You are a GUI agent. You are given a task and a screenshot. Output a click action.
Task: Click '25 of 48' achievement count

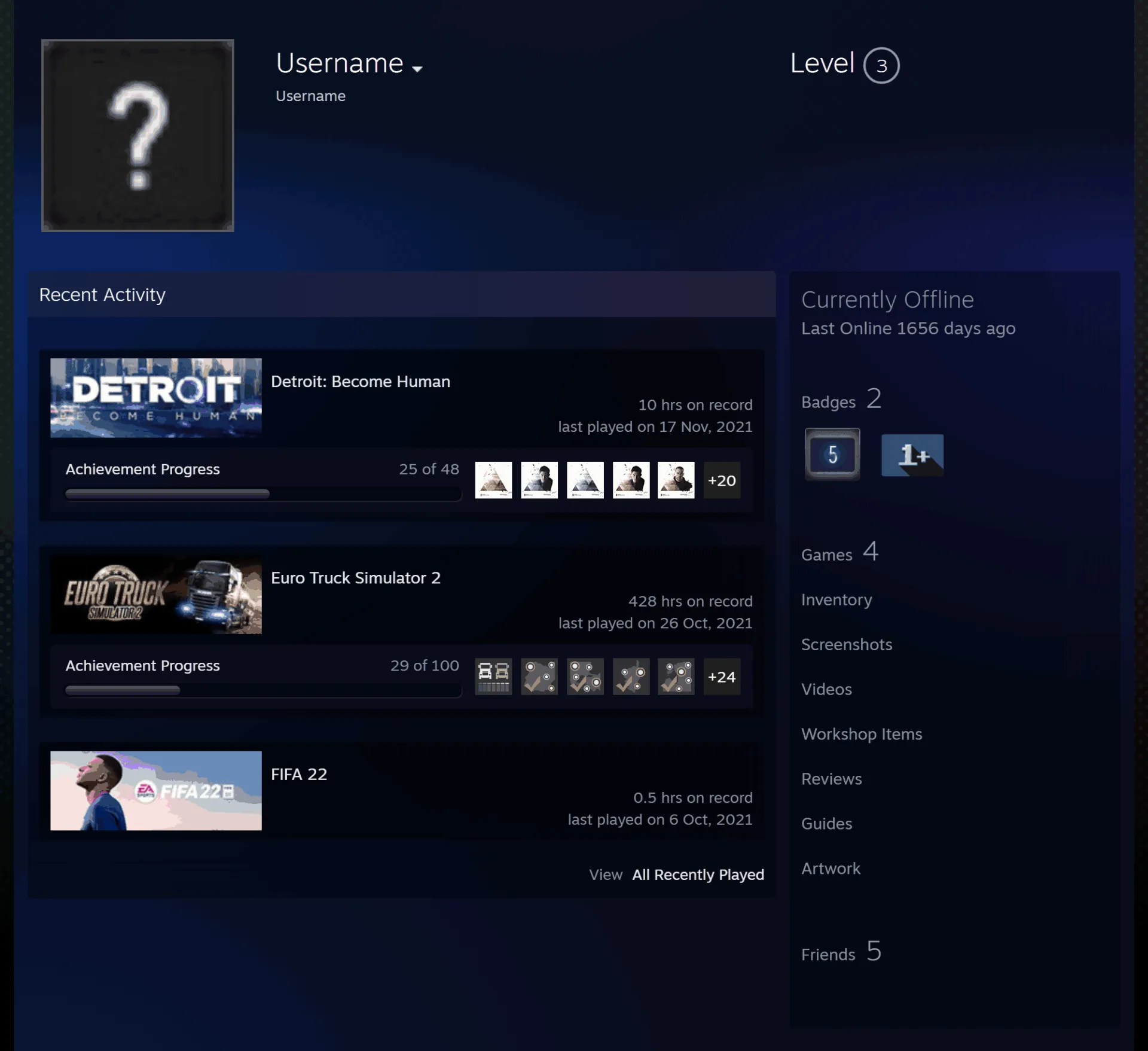pos(429,469)
